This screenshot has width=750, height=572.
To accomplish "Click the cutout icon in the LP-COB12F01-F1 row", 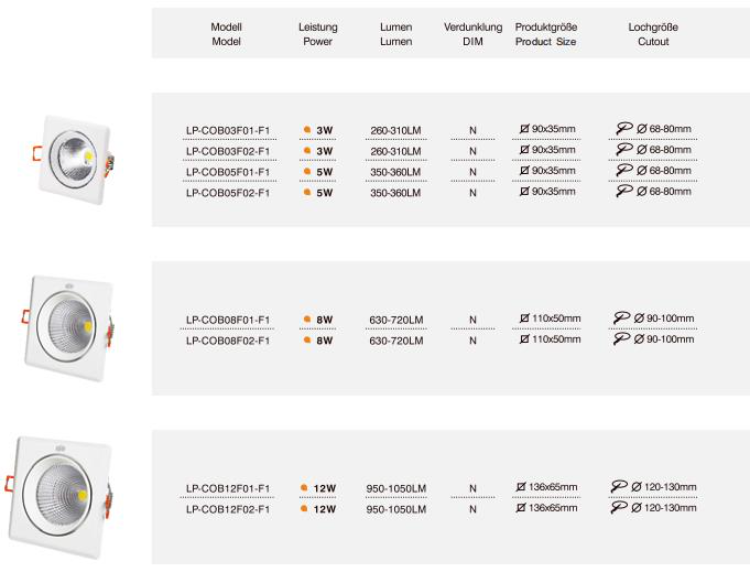I will [620, 486].
